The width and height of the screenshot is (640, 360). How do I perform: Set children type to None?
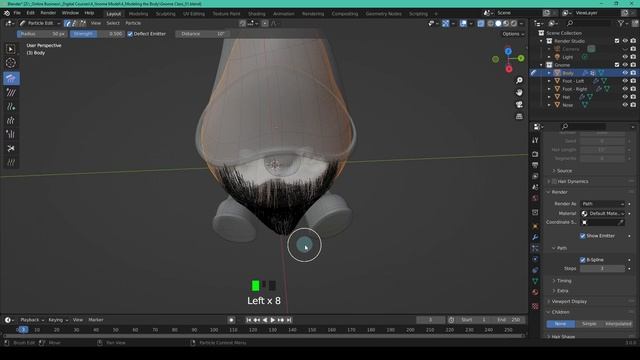561,324
